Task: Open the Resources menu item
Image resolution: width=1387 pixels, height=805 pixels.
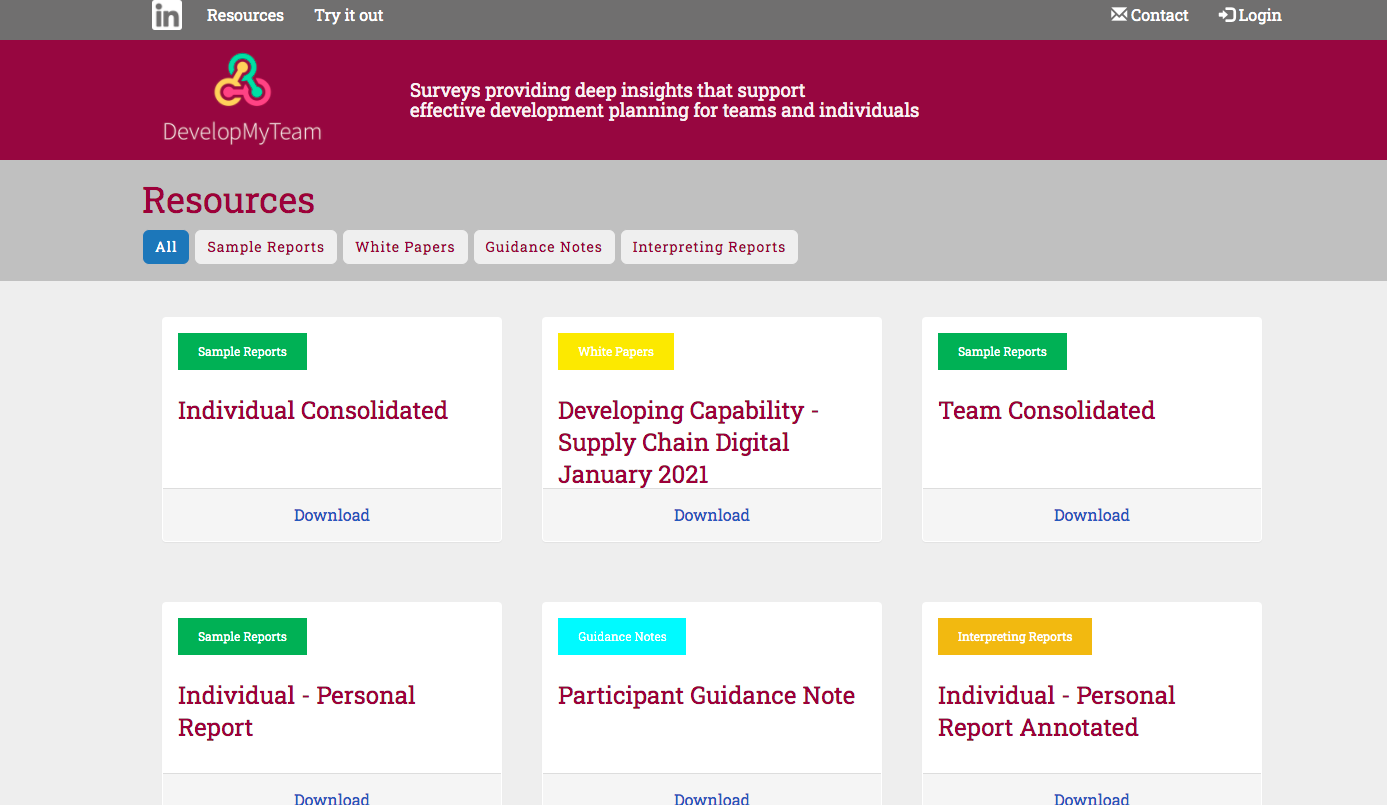Action: (245, 15)
